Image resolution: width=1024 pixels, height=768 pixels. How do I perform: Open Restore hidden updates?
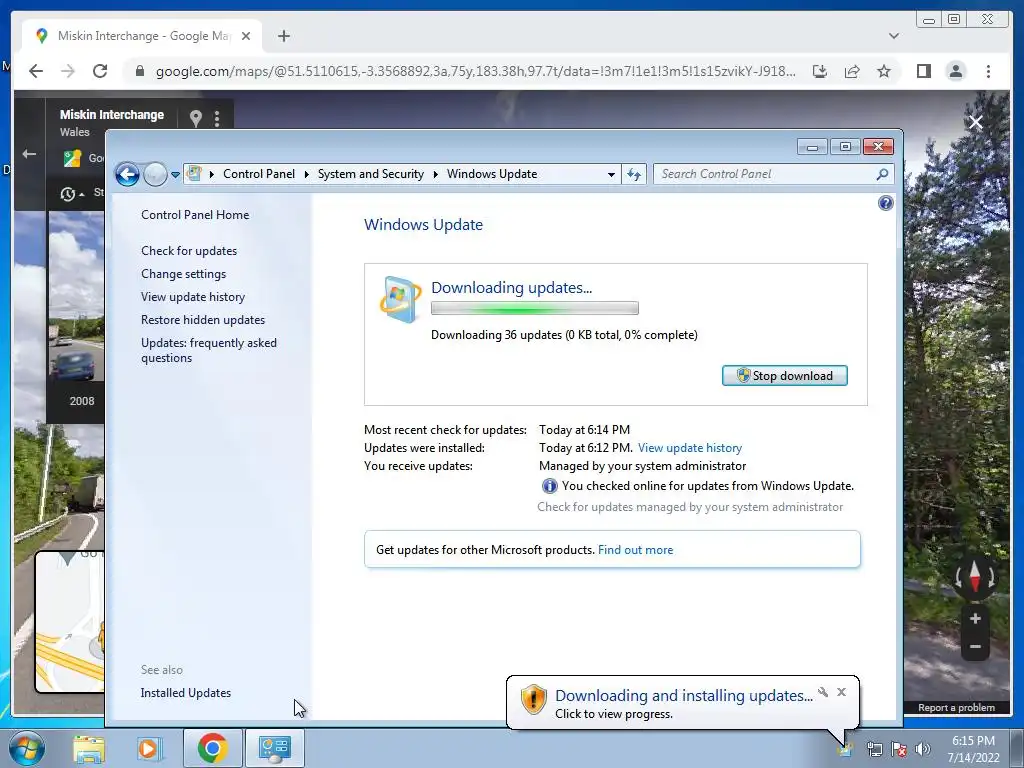[x=202, y=319]
